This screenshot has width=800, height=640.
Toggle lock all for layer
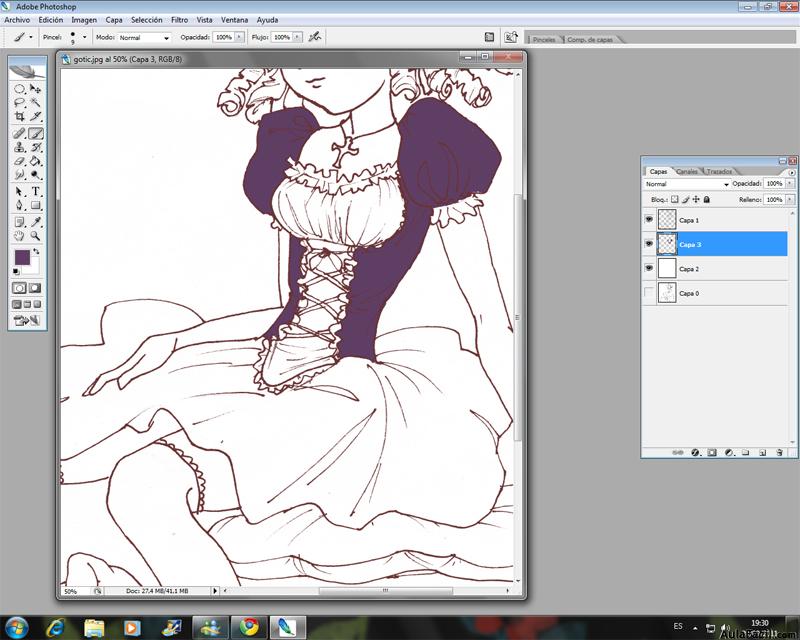click(707, 200)
